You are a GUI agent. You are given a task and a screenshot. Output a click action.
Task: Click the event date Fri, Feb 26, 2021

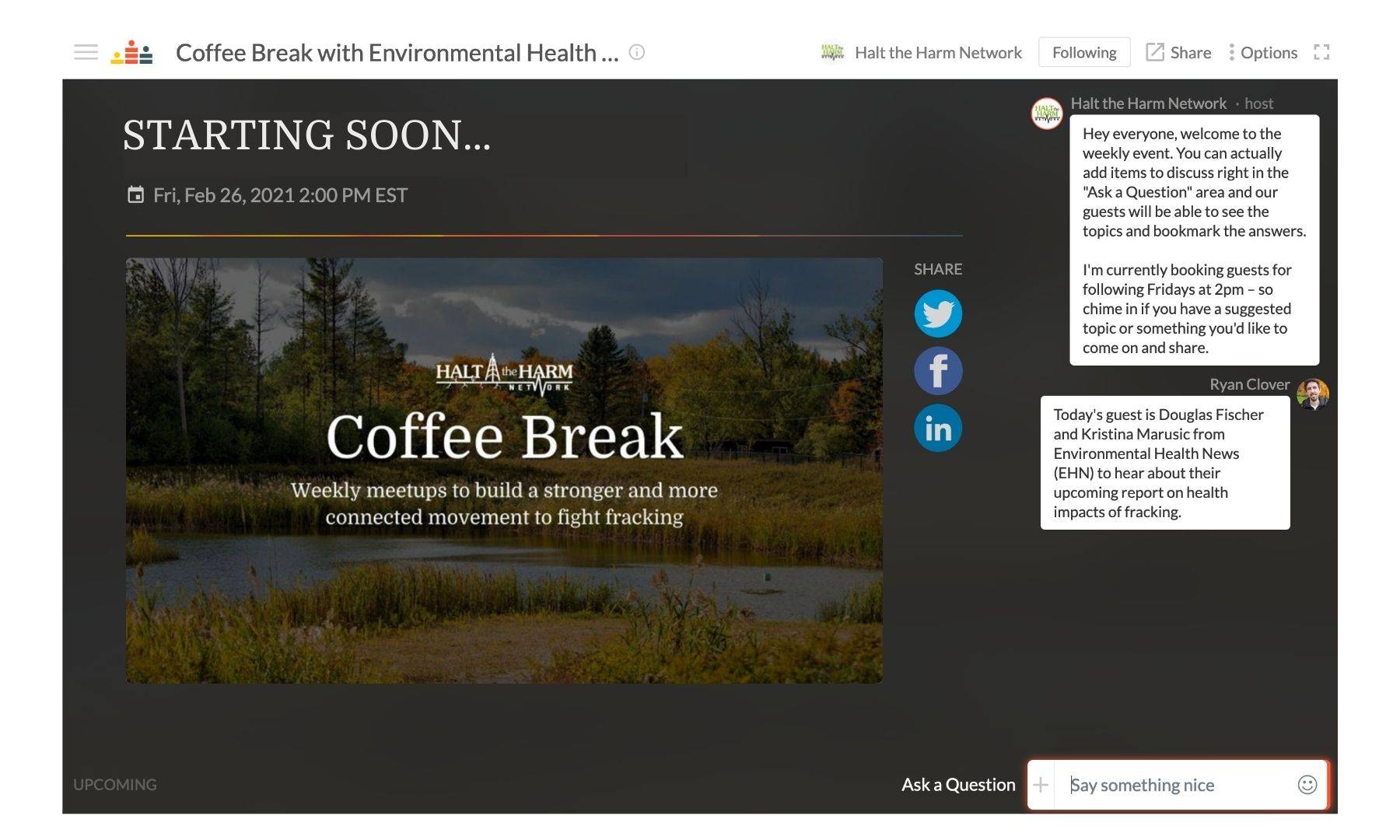click(280, 195)
